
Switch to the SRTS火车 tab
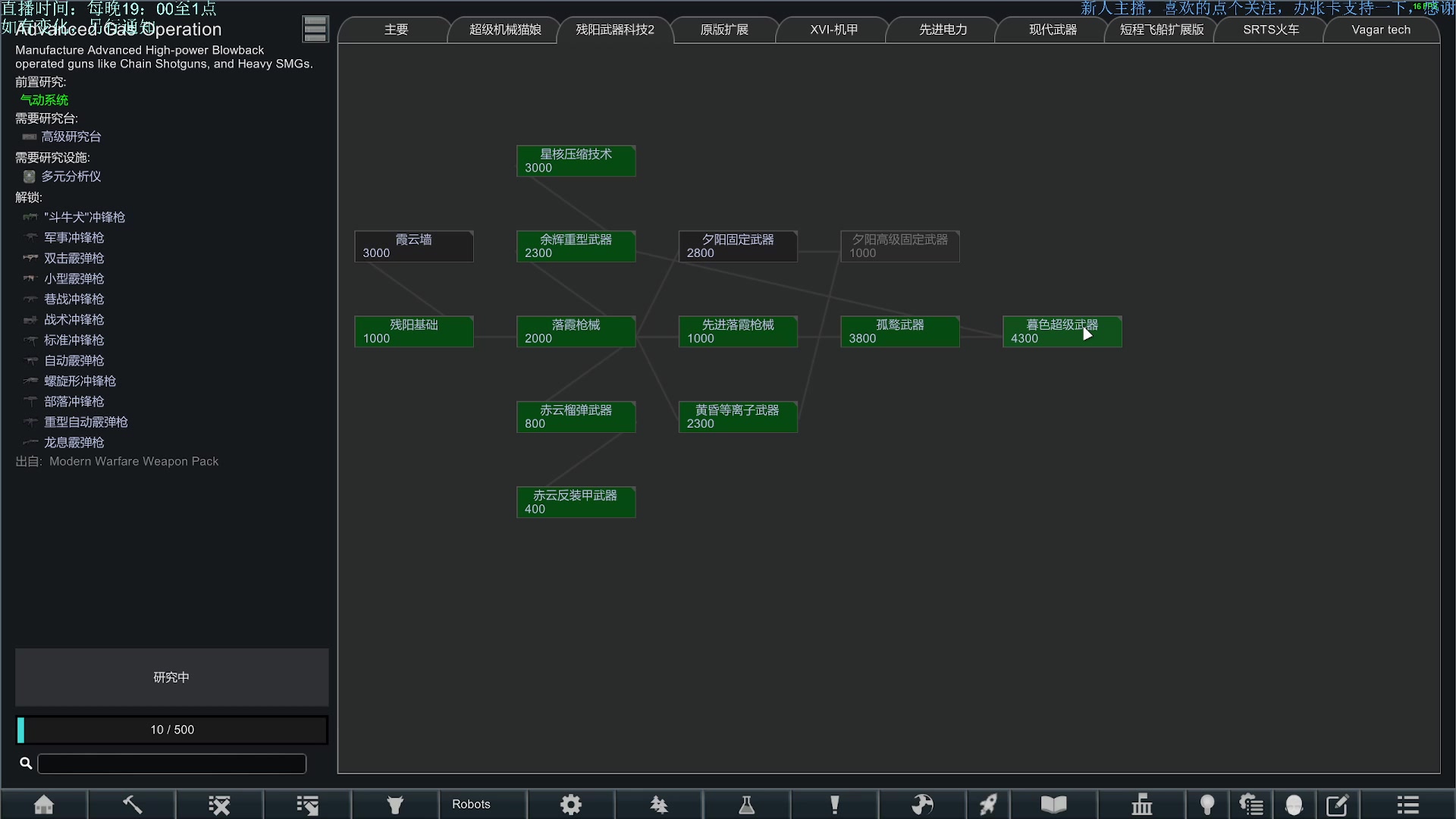1272,30
